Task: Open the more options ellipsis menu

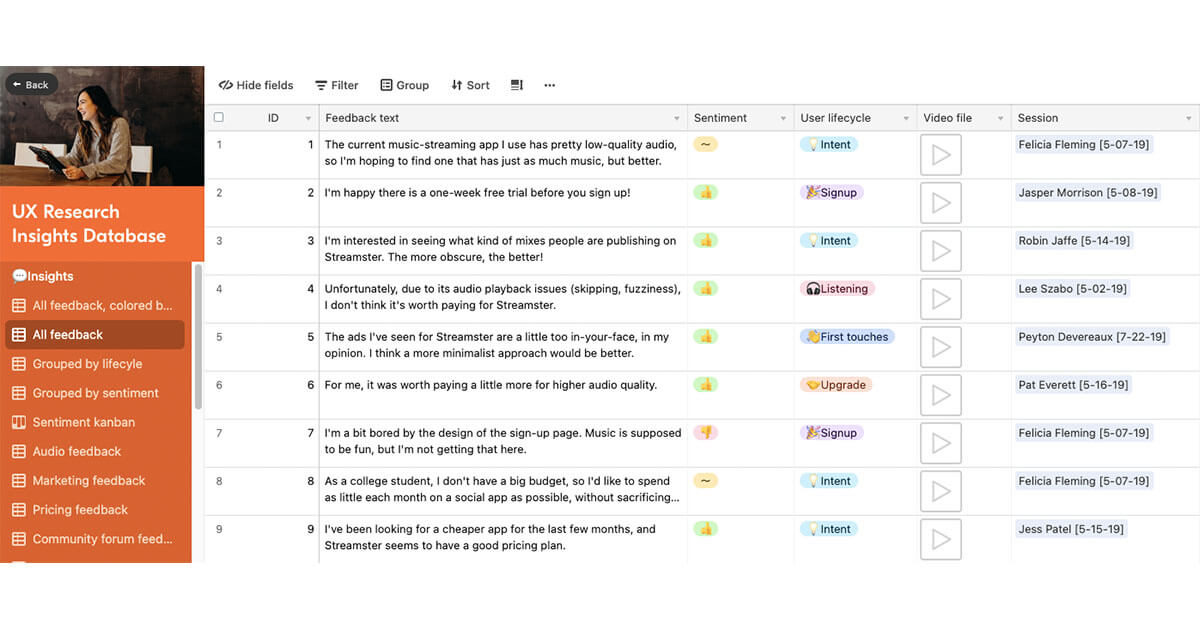Action: [549, 85]
